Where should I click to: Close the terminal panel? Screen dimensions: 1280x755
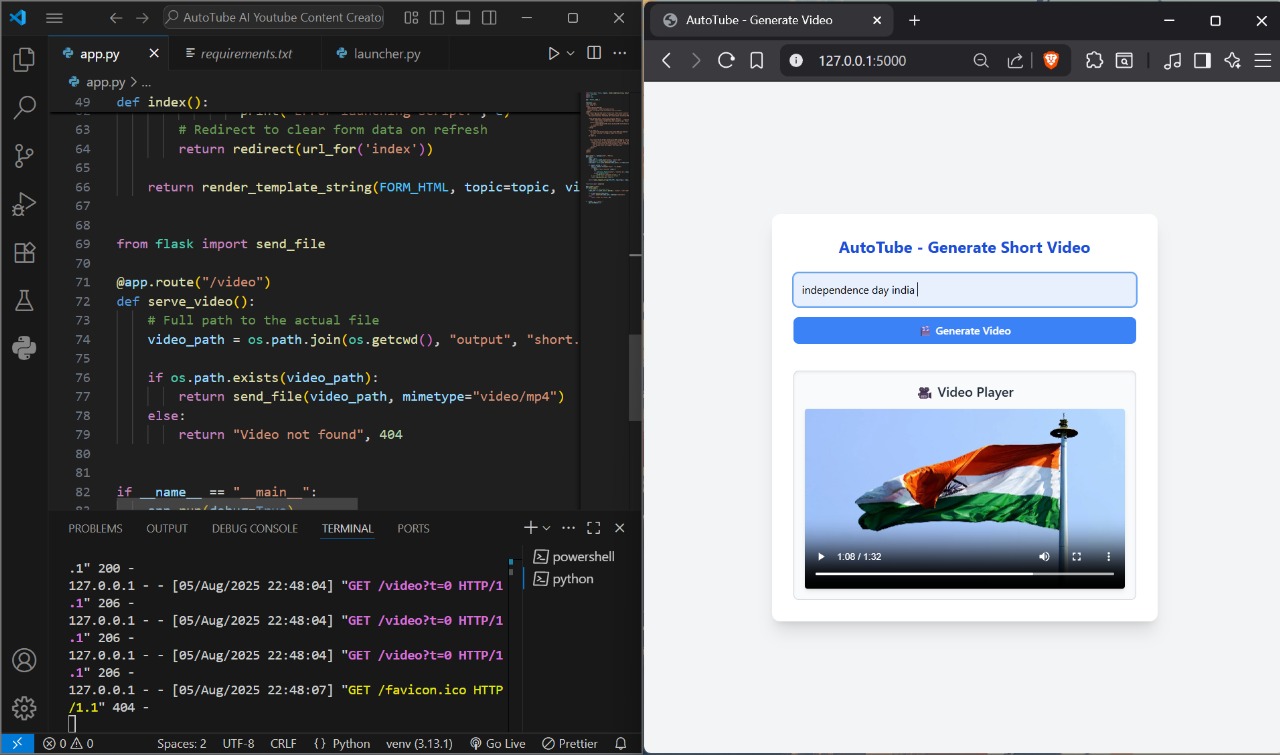click(x=619, y=528)
